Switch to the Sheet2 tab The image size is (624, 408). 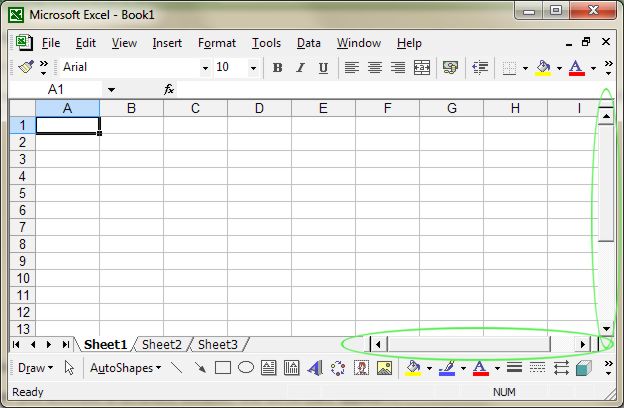(162, 345)
